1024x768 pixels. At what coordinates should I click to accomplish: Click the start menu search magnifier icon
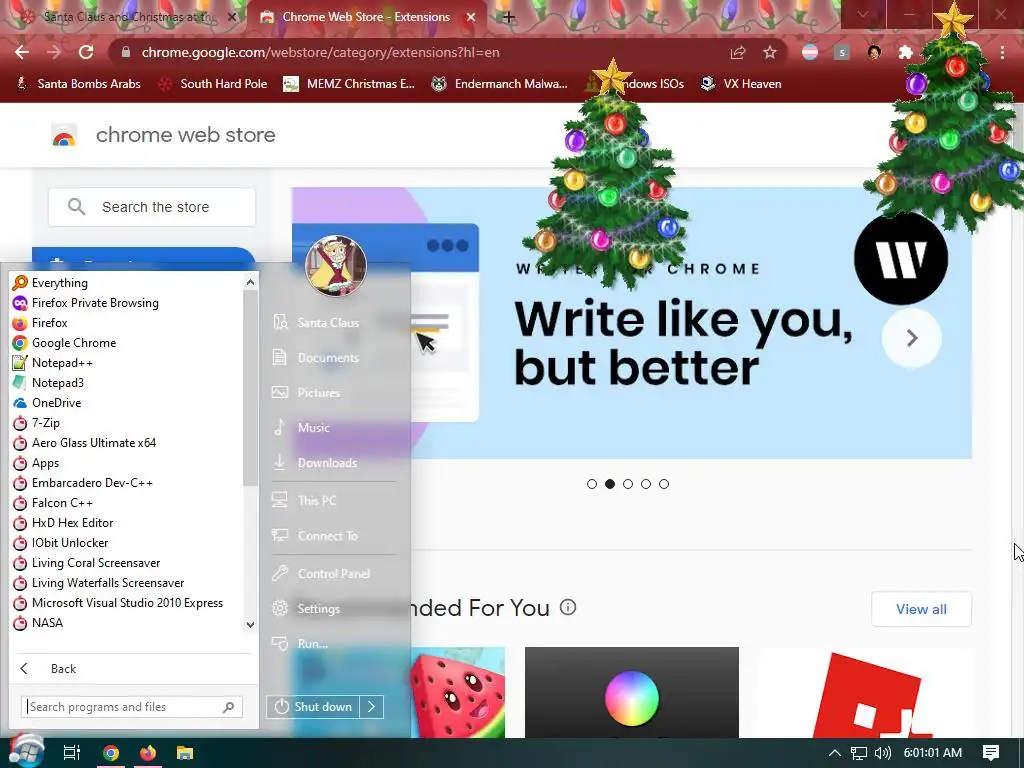coord(229,707)
